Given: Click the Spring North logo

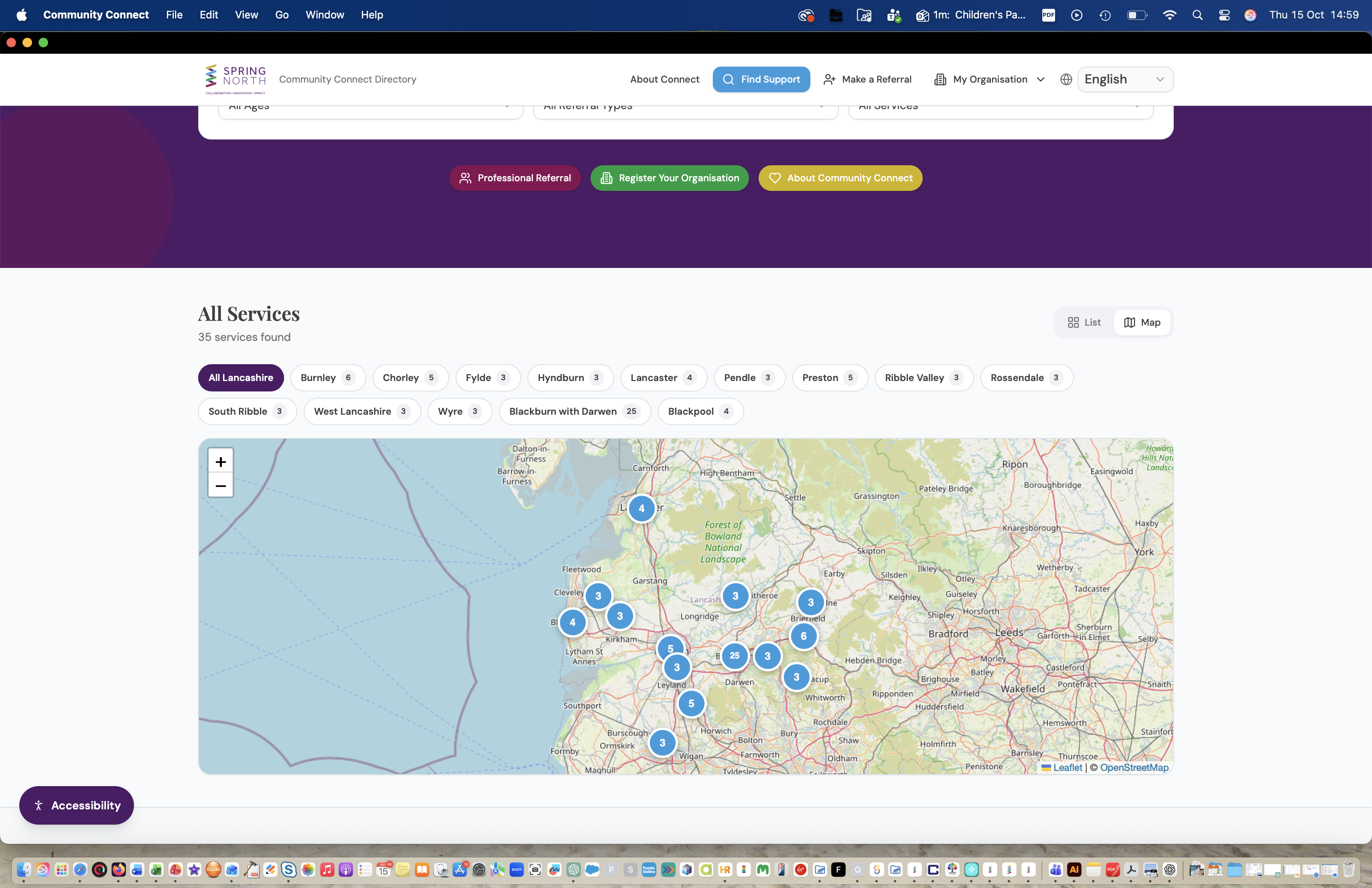Looking at the screenshot, I should (x=235, y=79).
